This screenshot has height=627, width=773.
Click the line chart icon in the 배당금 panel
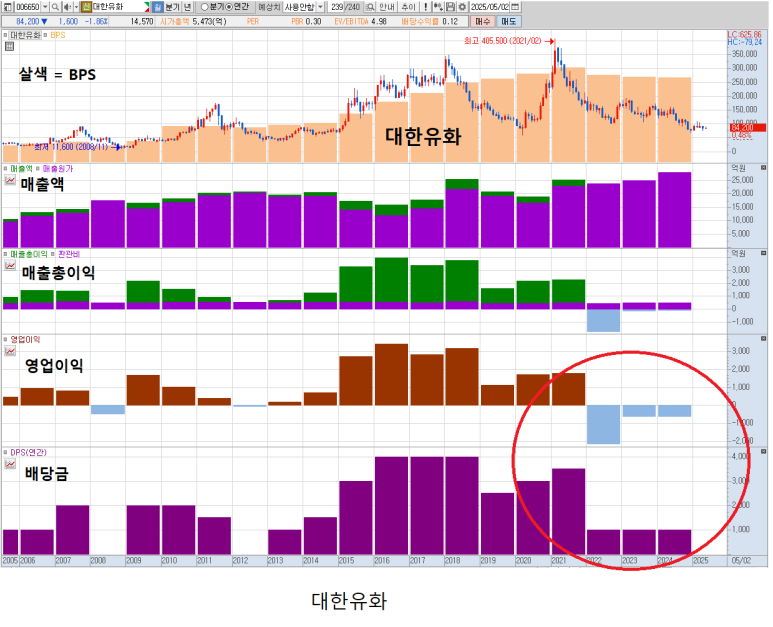(x=10, y=464)
